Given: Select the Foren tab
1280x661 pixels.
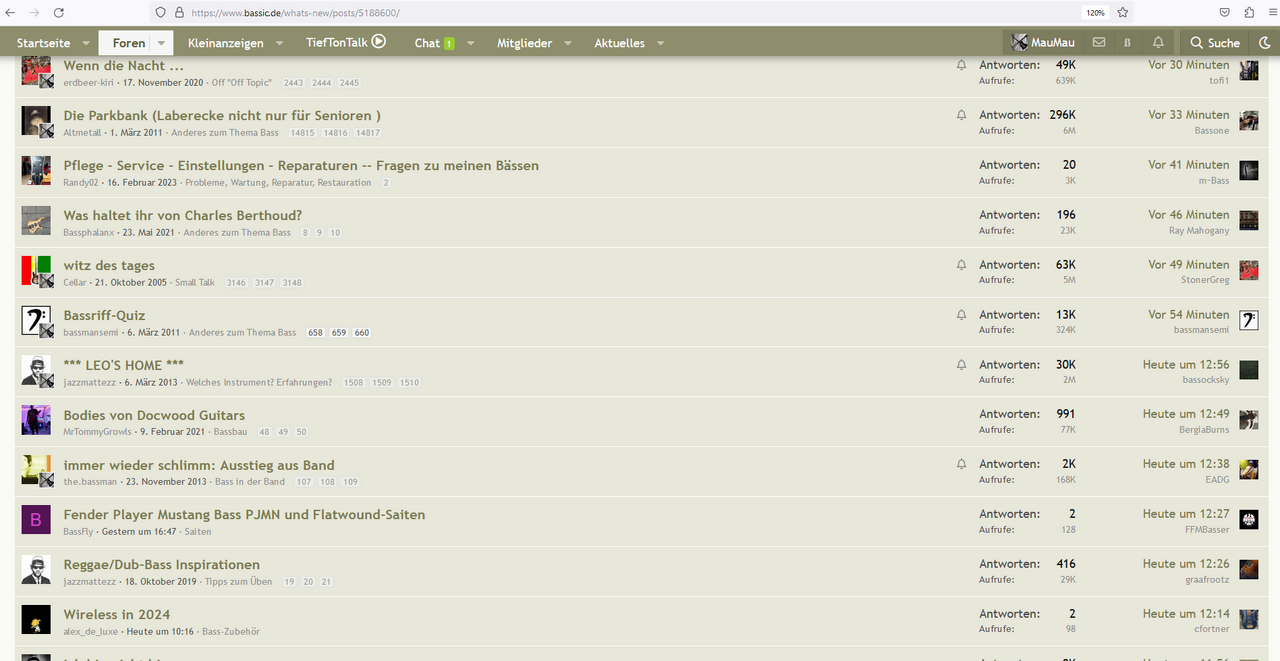Looking at the screenshot, I should 129,43.
